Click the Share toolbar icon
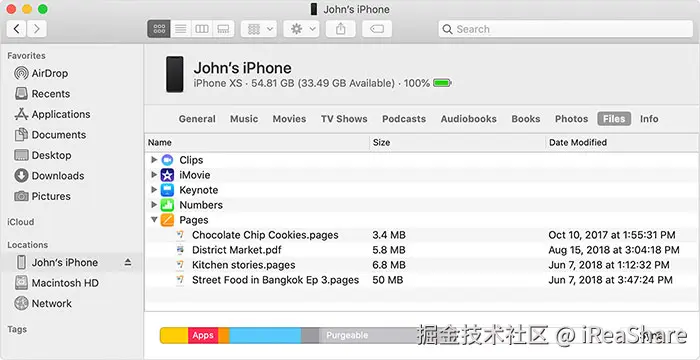Image resolution: width=700 pixels, height=360 pixels. pyautogui.click(x=341, y=29)
